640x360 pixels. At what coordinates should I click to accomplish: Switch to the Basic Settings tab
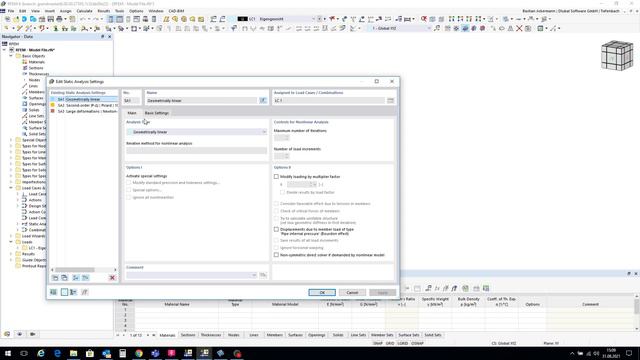[157, 113]
